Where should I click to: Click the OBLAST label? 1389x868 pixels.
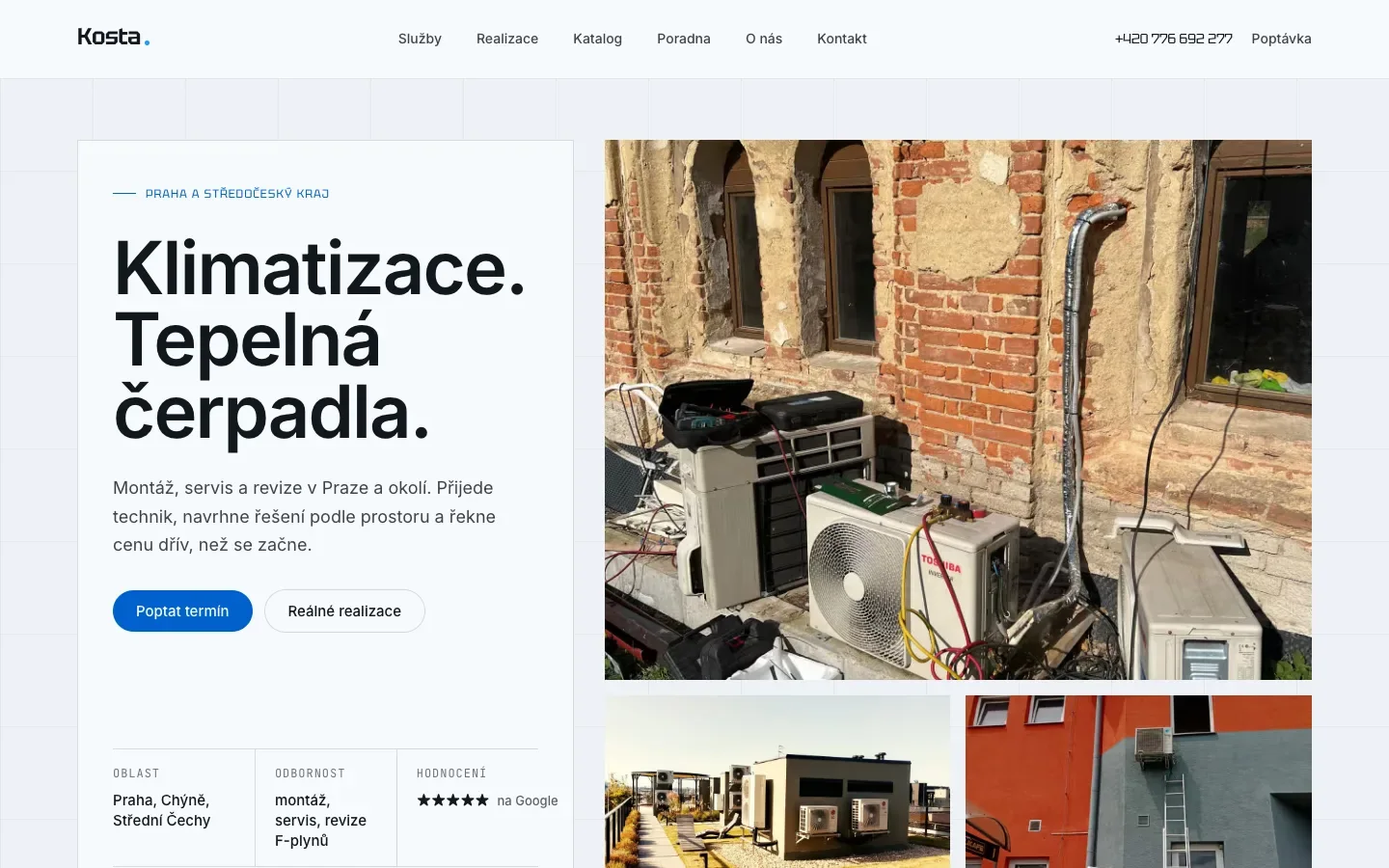pos(136,773)
